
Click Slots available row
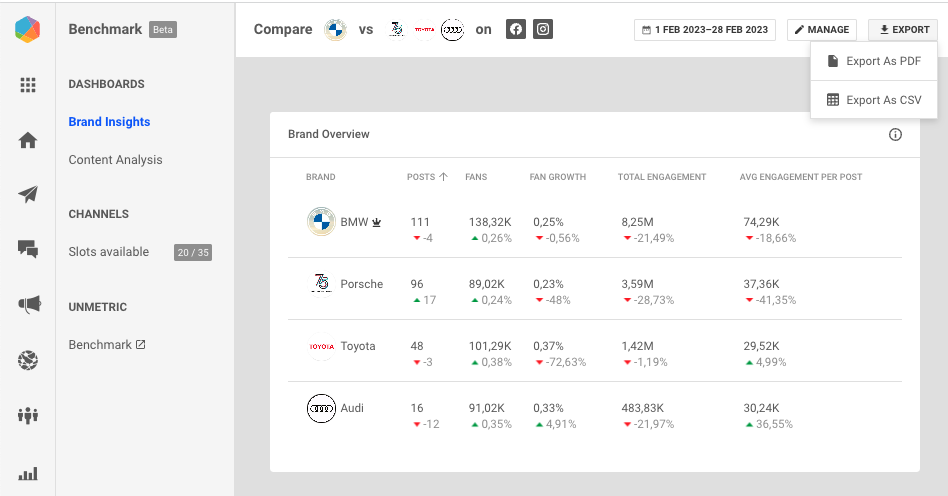click(140, 252)
